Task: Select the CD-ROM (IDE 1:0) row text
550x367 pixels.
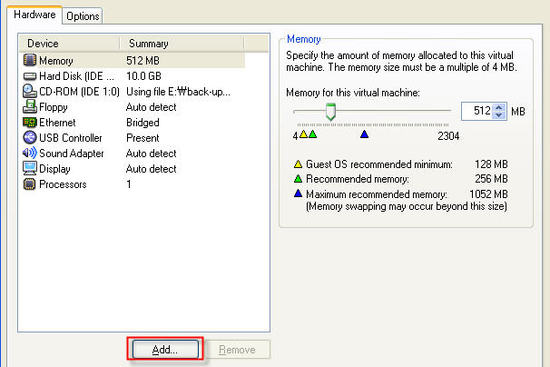Action: [79, 92]
